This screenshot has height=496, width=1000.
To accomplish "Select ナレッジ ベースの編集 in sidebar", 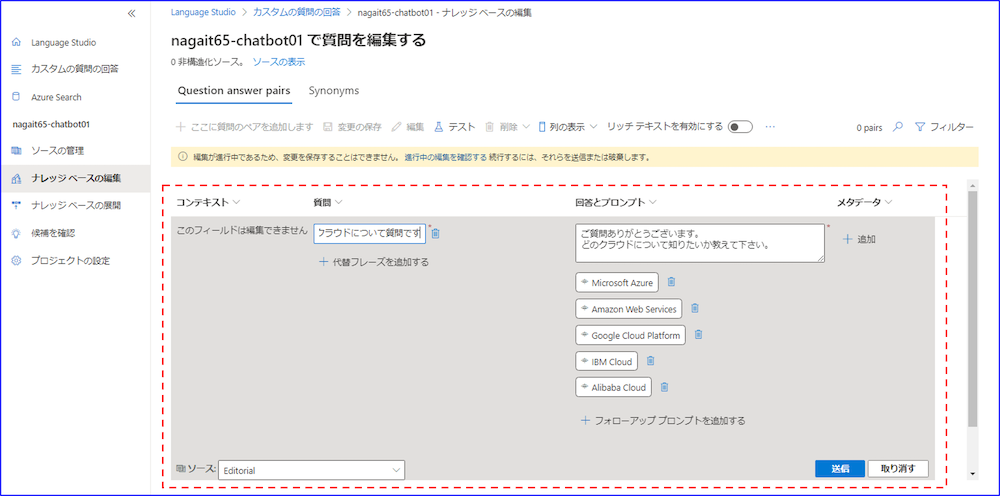I will click(75, 179).
